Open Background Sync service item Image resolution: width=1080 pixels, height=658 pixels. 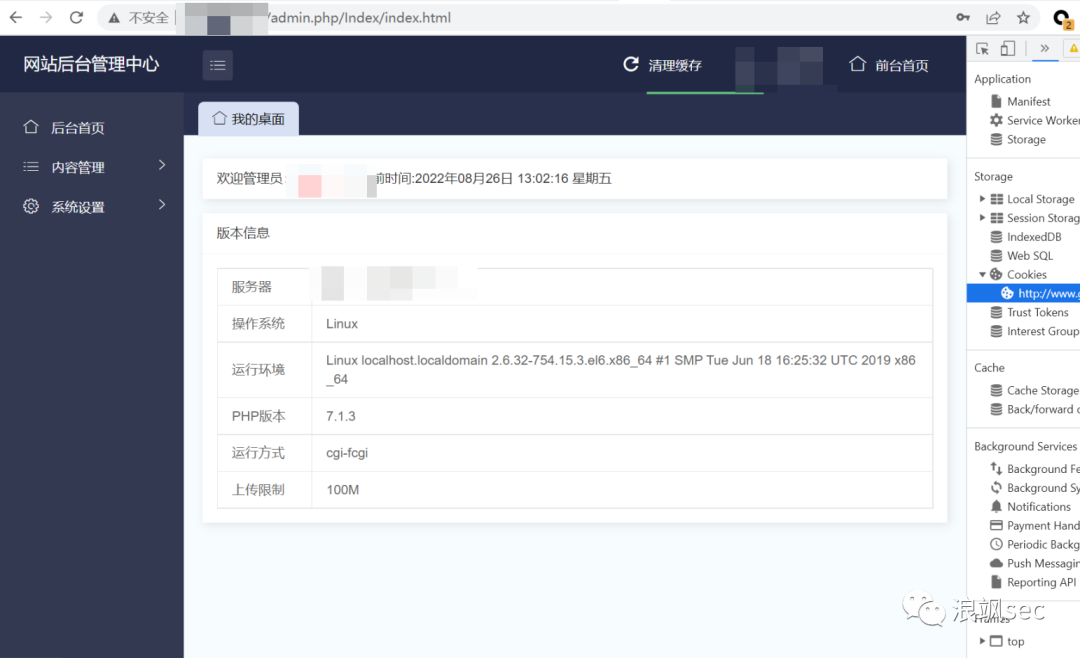click(x=1035, y=488)
